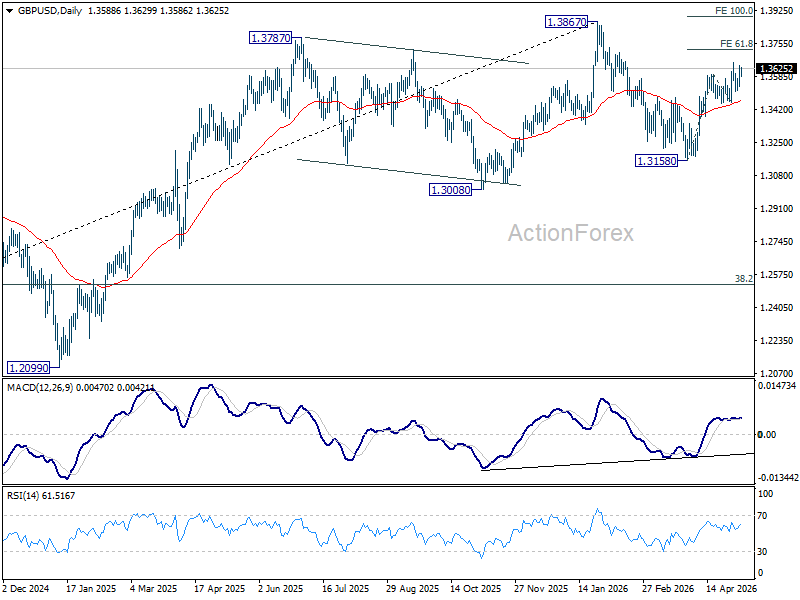The height and width of the screenshot is (600, 800).
Task: Click the MACD(12,26,9) indicator label
Action: click(x=40, y=388)
